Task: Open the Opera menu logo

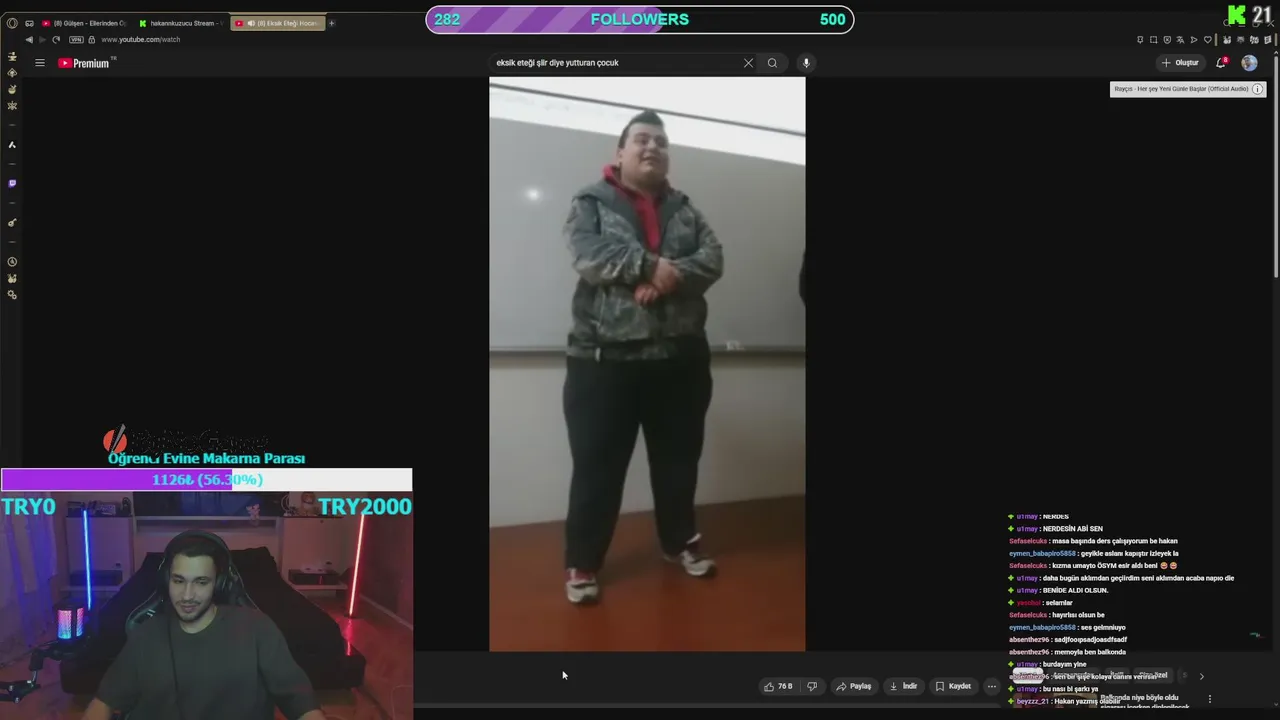Action: point(12,23)
